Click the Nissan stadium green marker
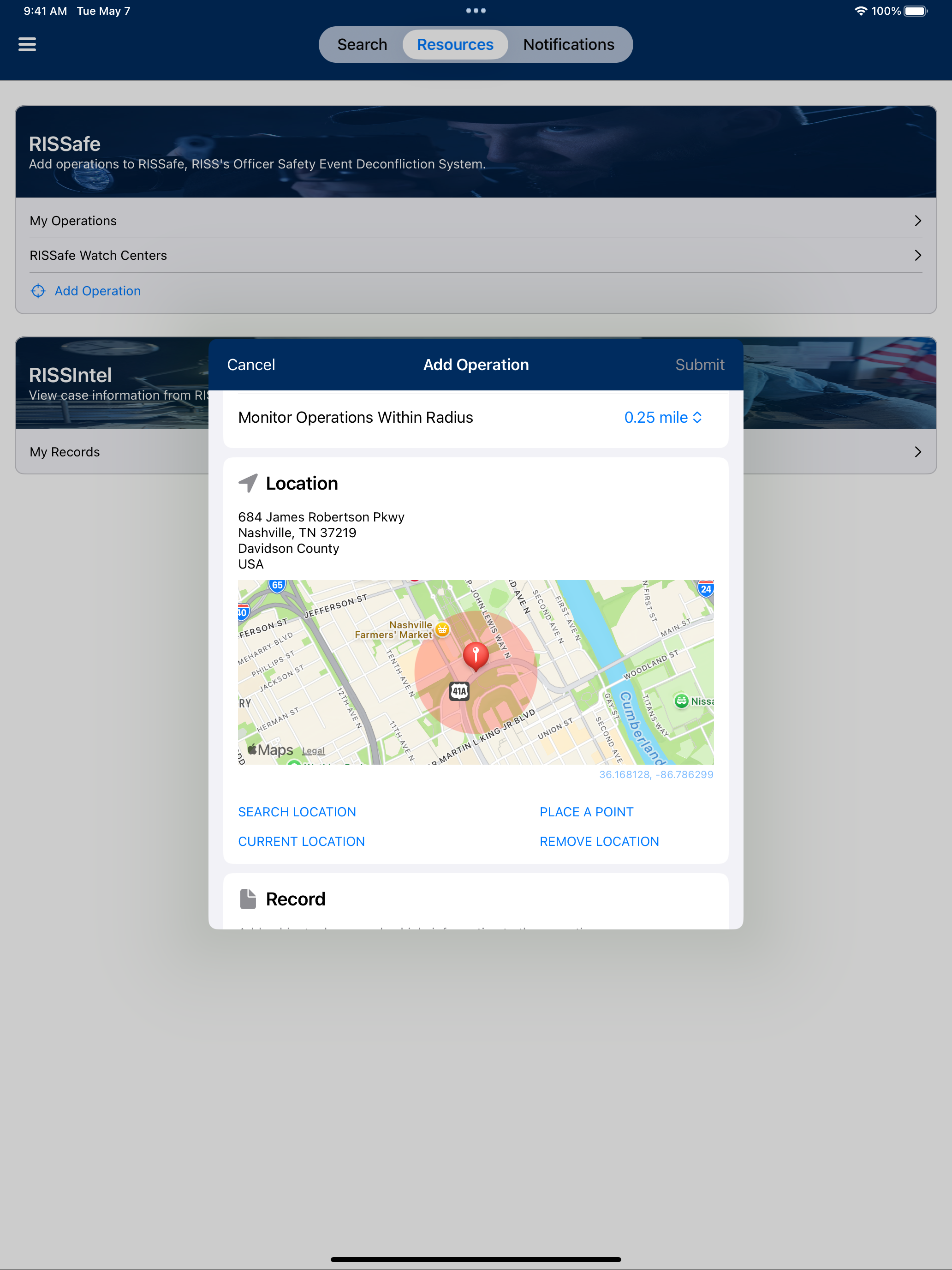This screenshot has height=1270, width=952. 681,701
